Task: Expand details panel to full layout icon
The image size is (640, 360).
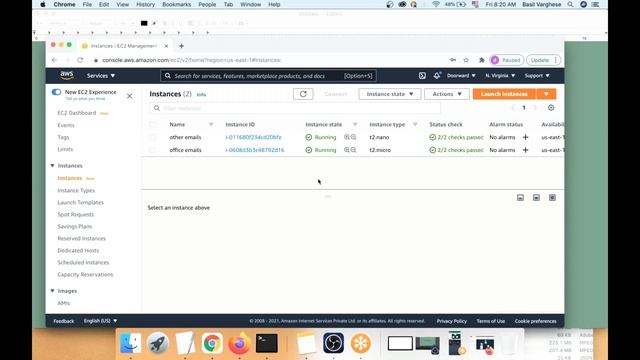Action: point(552,198)
